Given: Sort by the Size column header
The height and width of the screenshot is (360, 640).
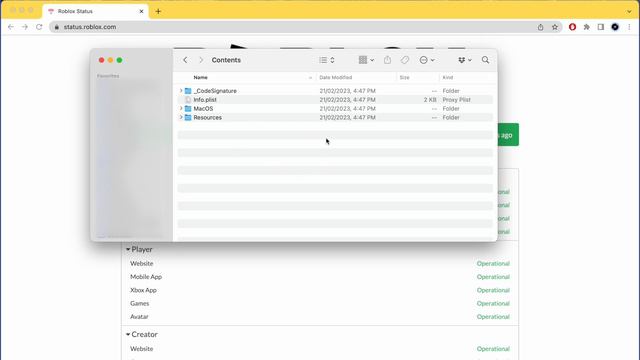Looking at the screenshot, I should pos(404,77).
